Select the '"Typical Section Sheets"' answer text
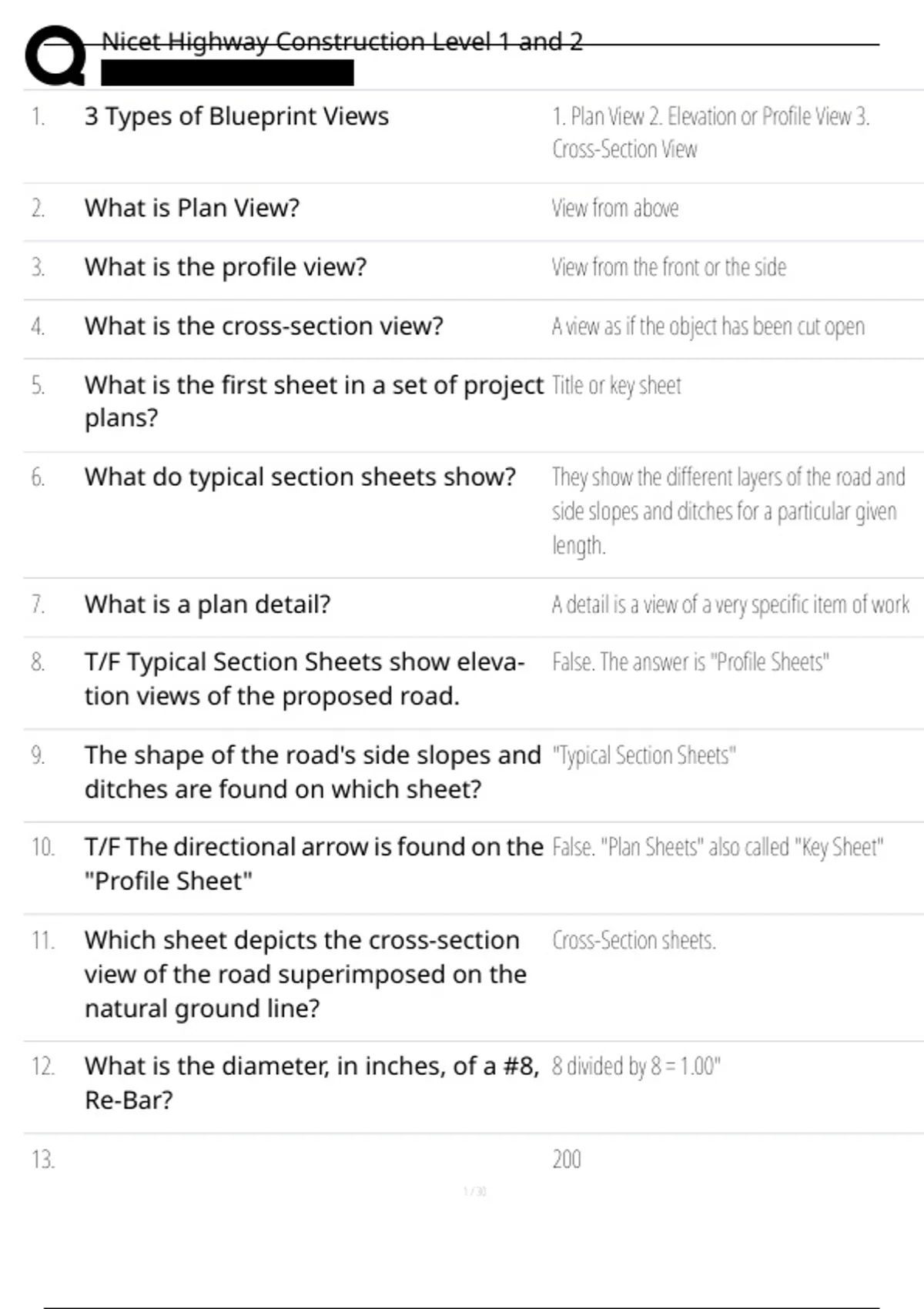This screenshot has height=1309, width=924. coord(644,755)
